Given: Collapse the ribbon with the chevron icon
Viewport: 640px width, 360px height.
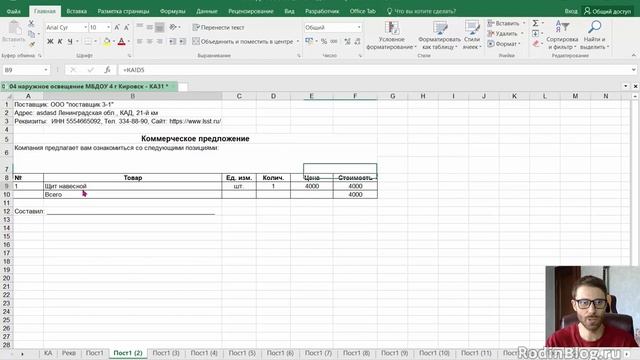Looking at the screenshot, I should click(x=633, y=55).
